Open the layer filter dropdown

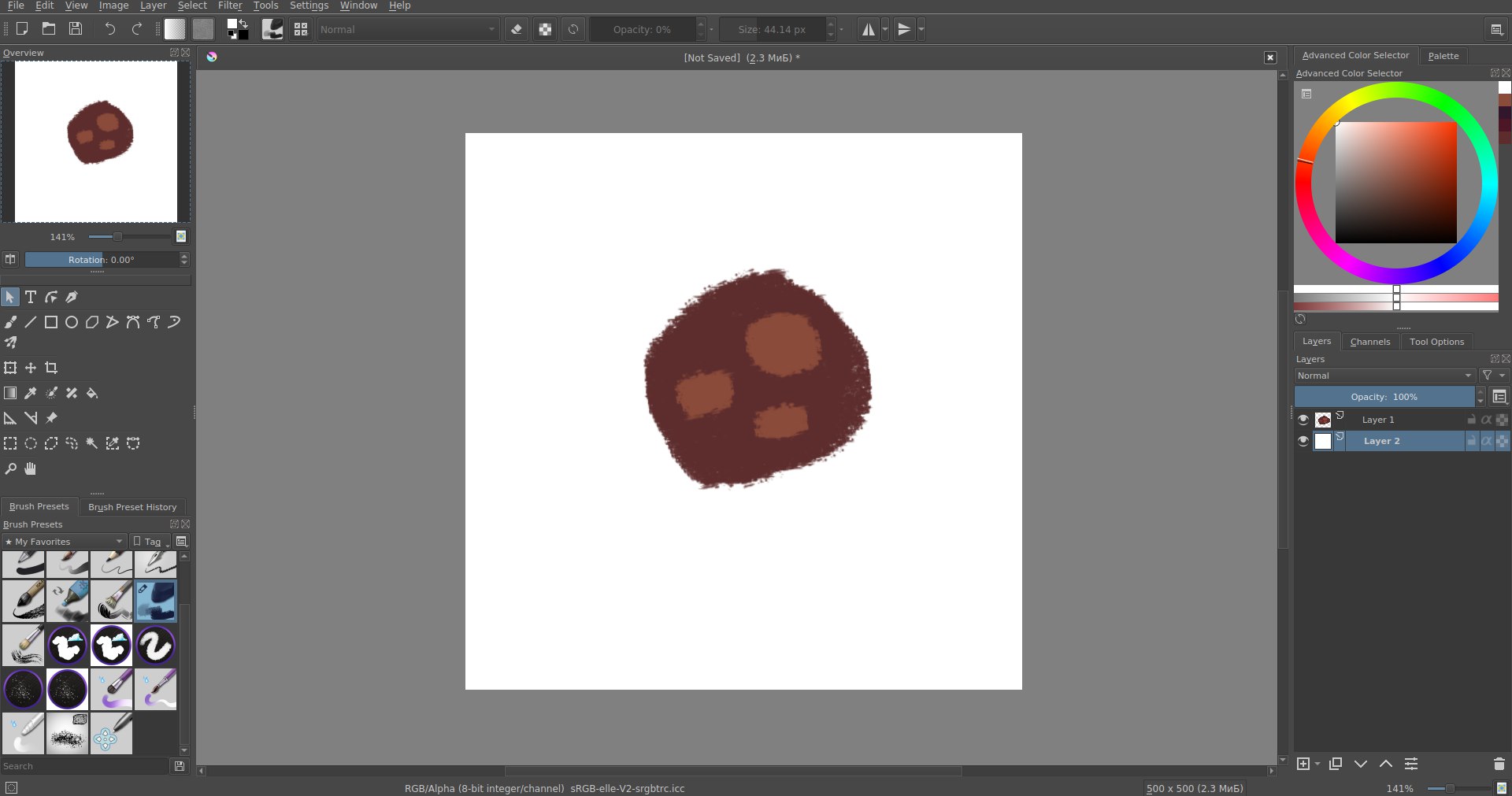1493,376
